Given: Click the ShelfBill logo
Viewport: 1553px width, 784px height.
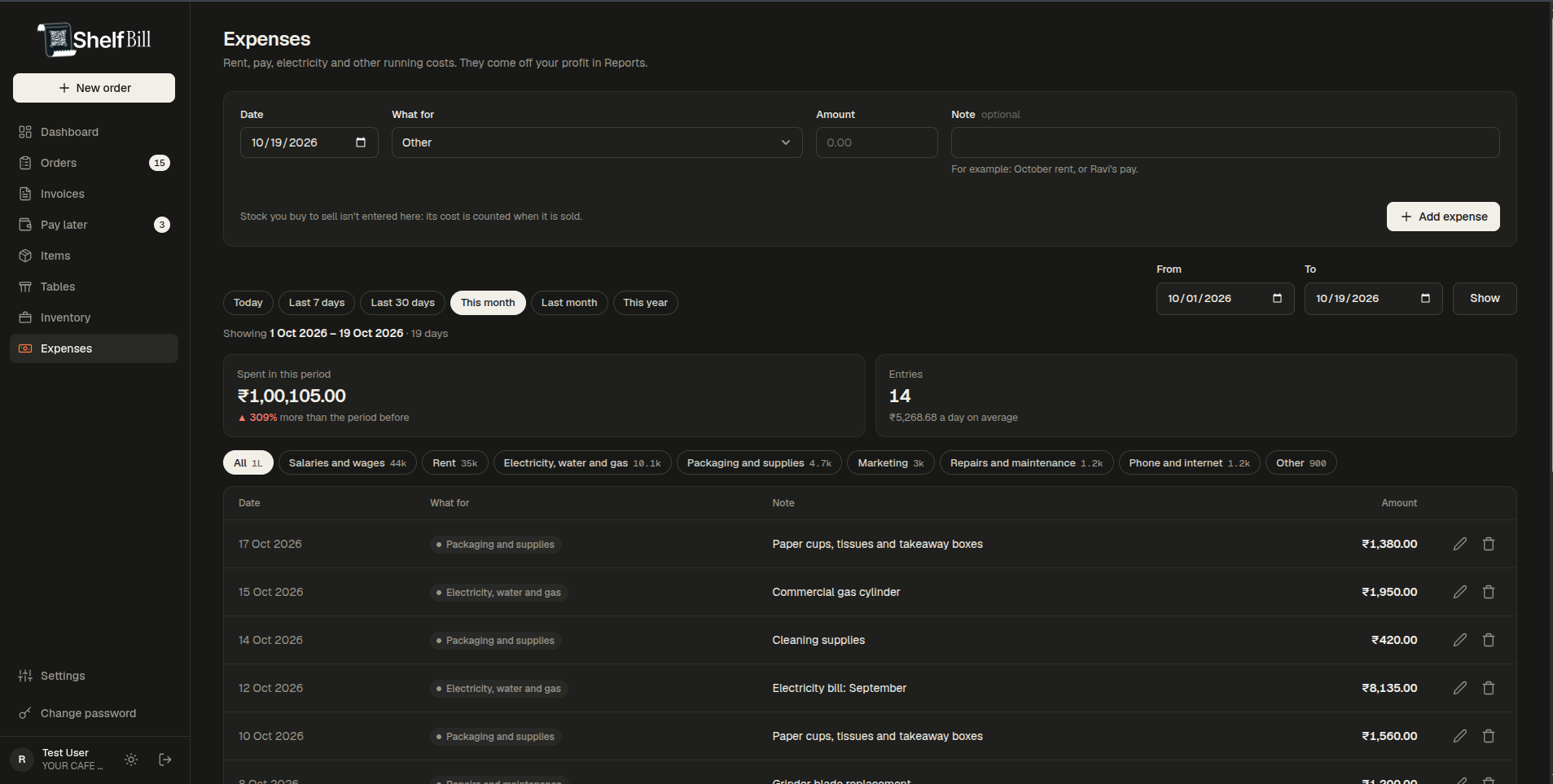Looking at the screenshot, I should pyautogui.click(x=94, y=39).
